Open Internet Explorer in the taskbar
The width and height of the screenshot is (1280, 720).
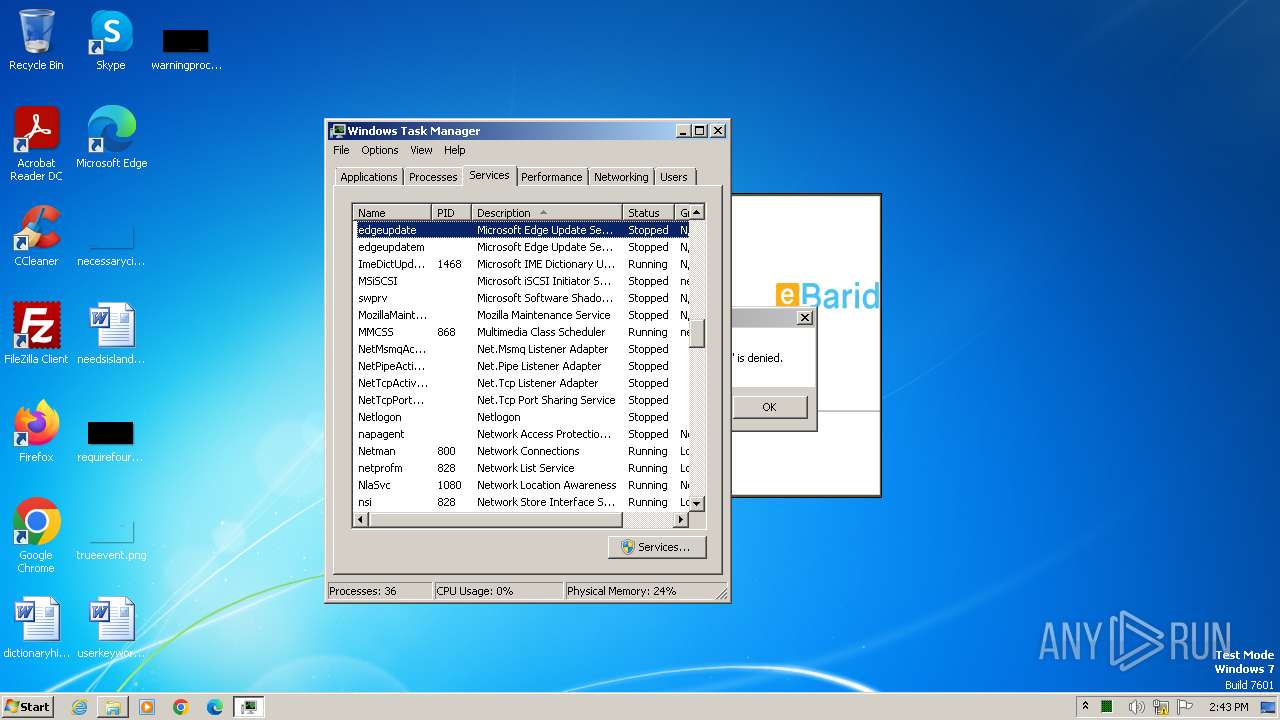coord(79,707)
